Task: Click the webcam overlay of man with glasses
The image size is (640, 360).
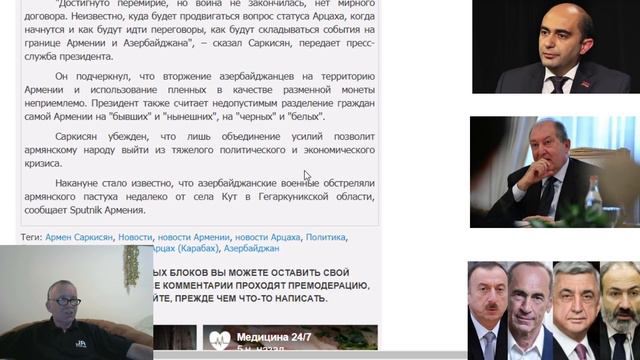Action: pos(76,302)
